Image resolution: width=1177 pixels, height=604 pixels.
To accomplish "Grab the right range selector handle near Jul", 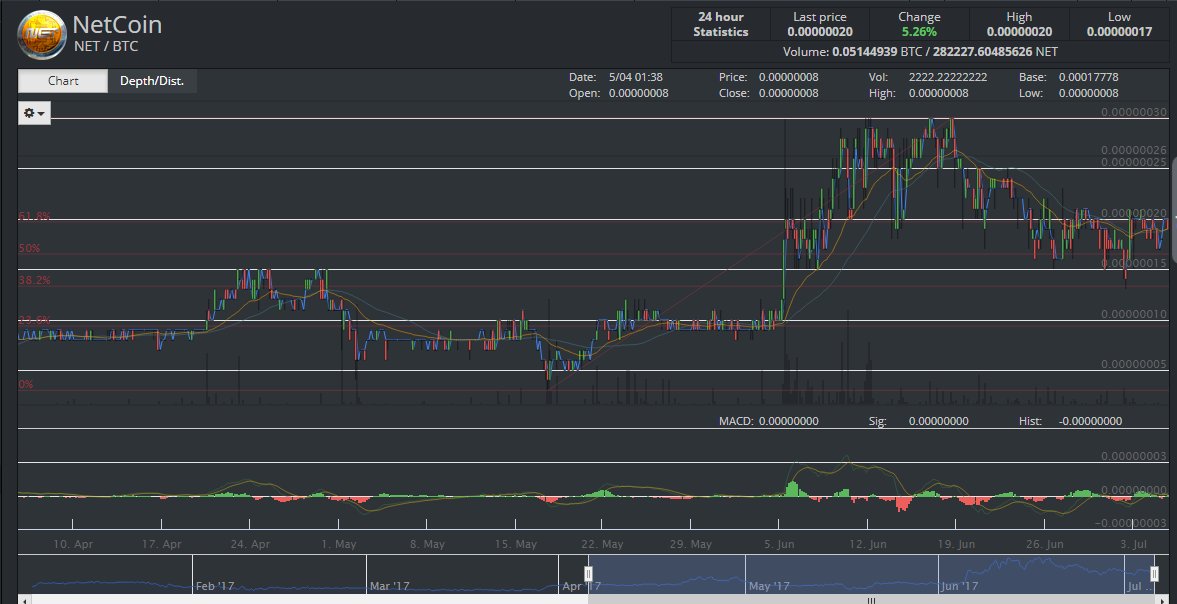I will (1155, 574).
